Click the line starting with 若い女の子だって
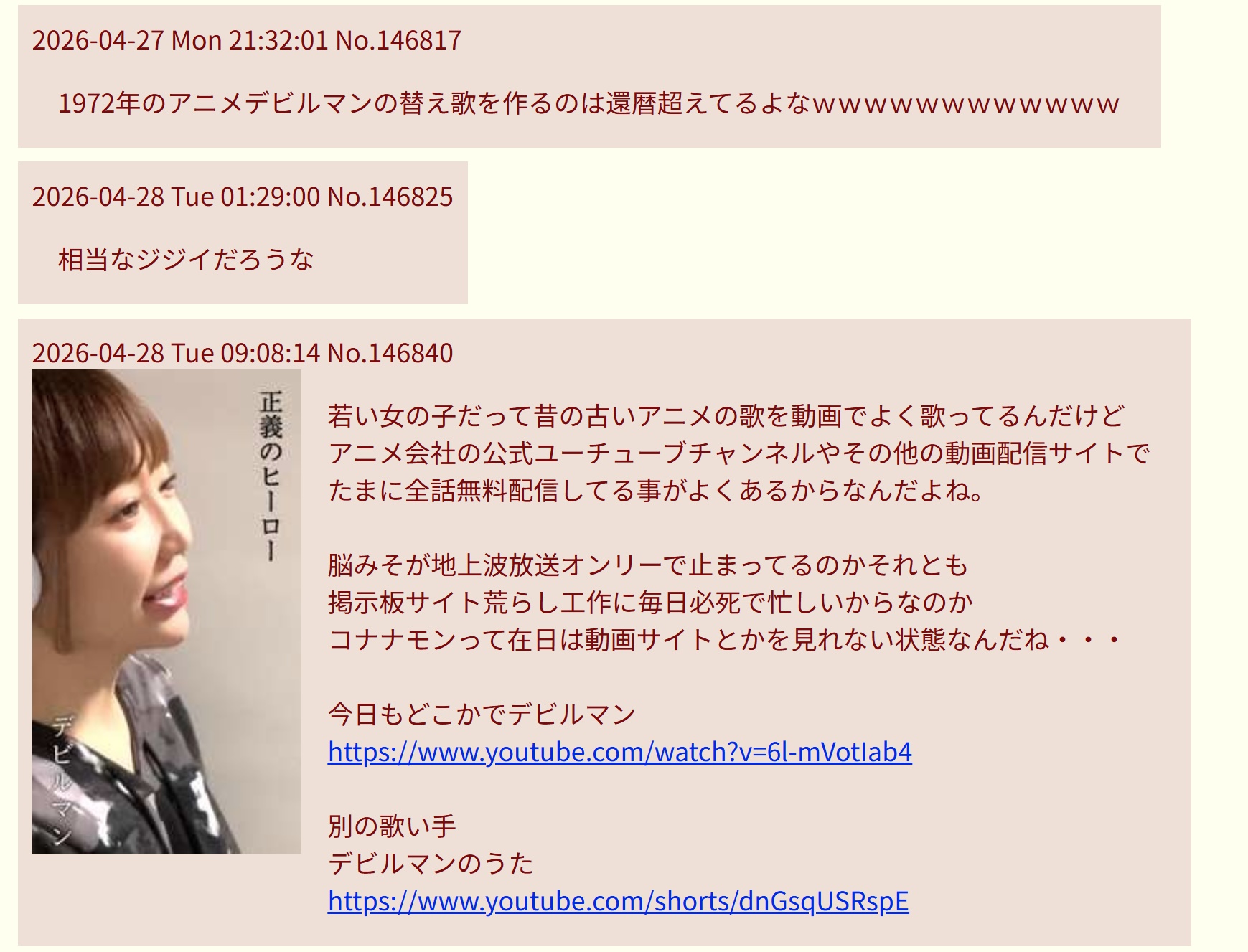Viewport: 1248px width, 952px height. point(726,416)
